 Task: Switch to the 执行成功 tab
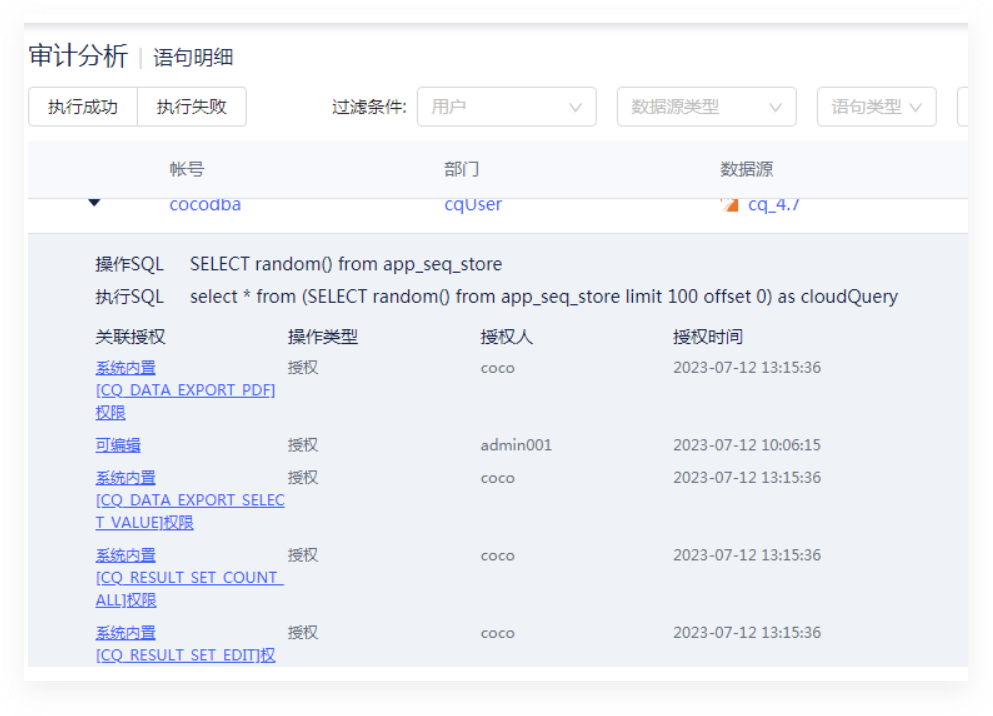(83, 107)
